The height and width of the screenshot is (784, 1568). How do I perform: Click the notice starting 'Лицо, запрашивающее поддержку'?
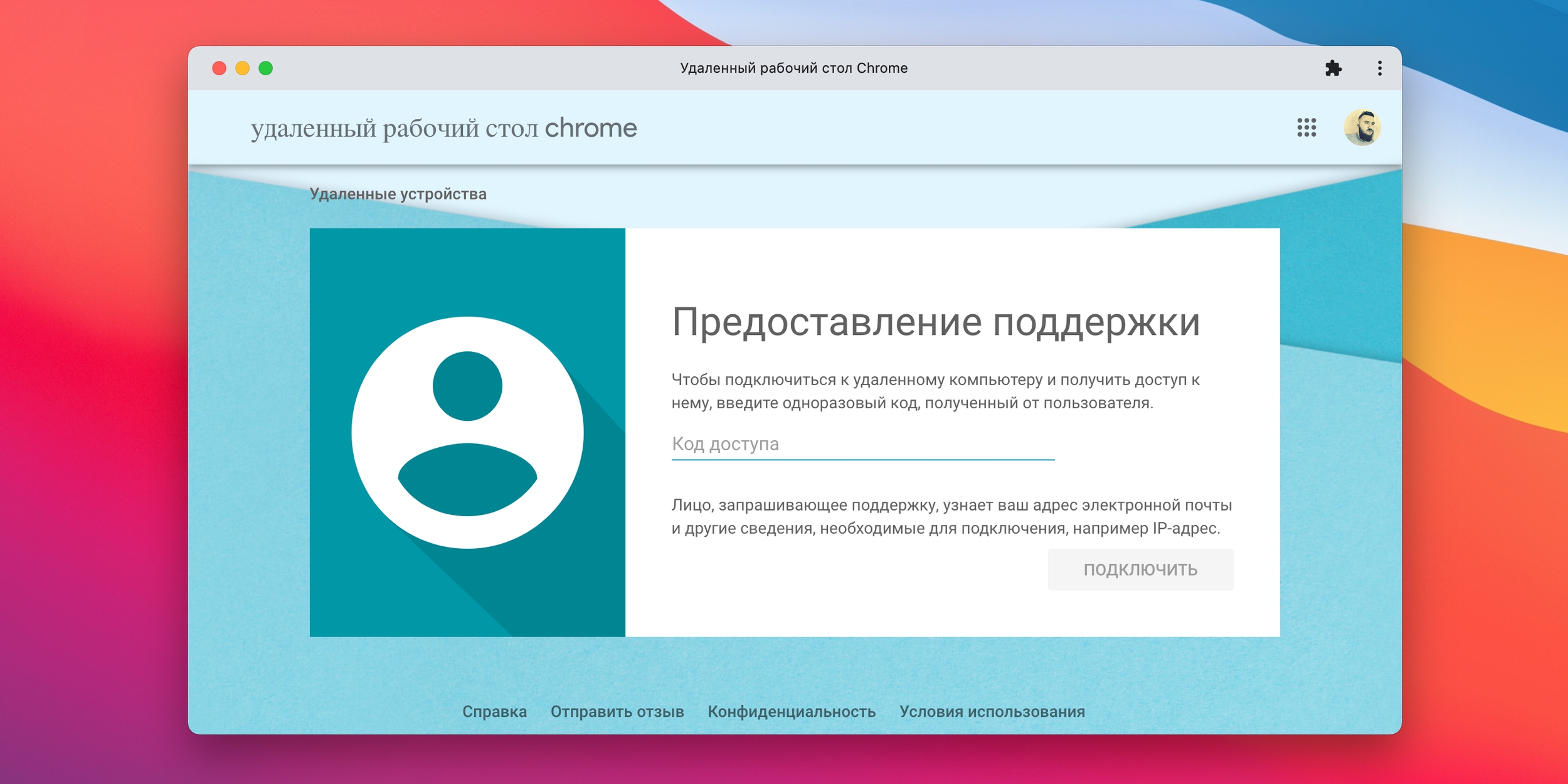tap(951, 517)
